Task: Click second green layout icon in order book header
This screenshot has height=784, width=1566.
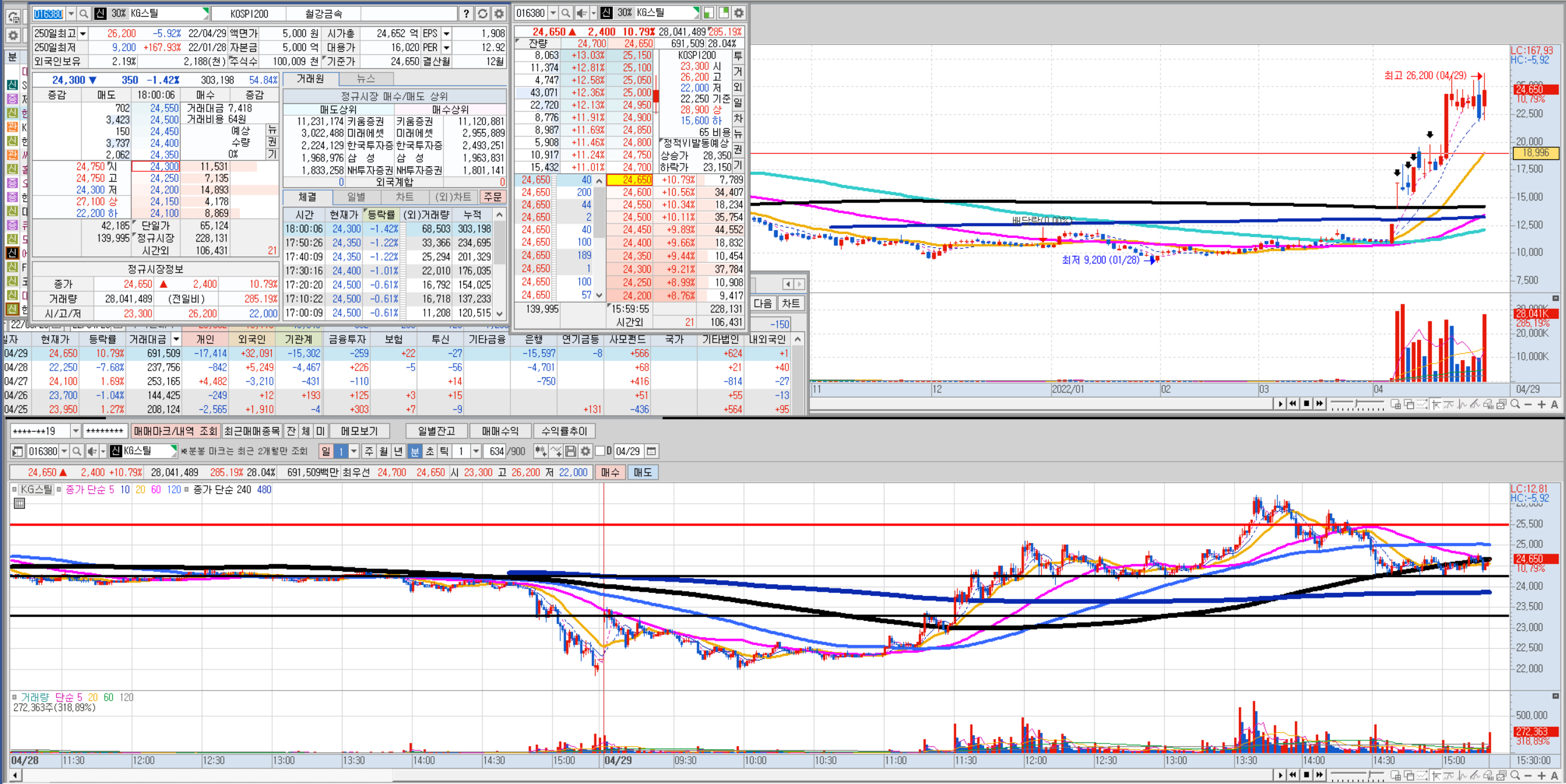Action: tap(724, 12)
